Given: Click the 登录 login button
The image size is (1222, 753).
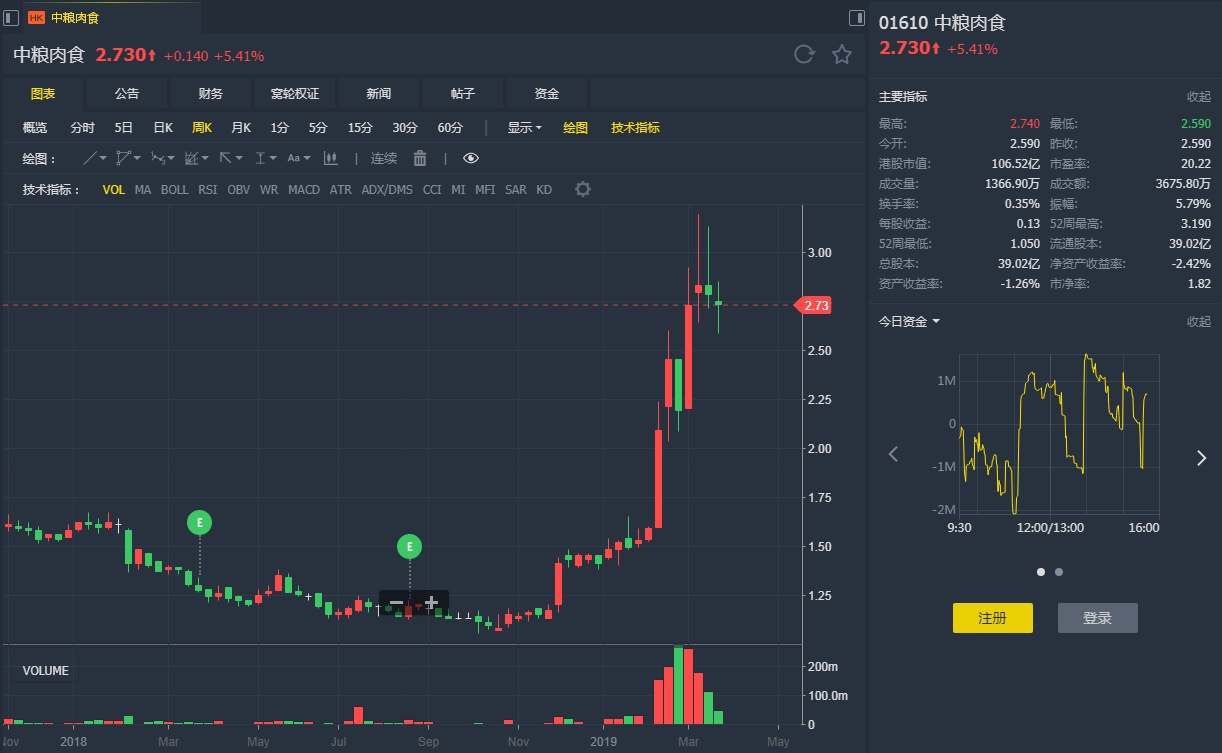Looking at the screenshot, I should pyautogui.click(x=1098, y=618).
